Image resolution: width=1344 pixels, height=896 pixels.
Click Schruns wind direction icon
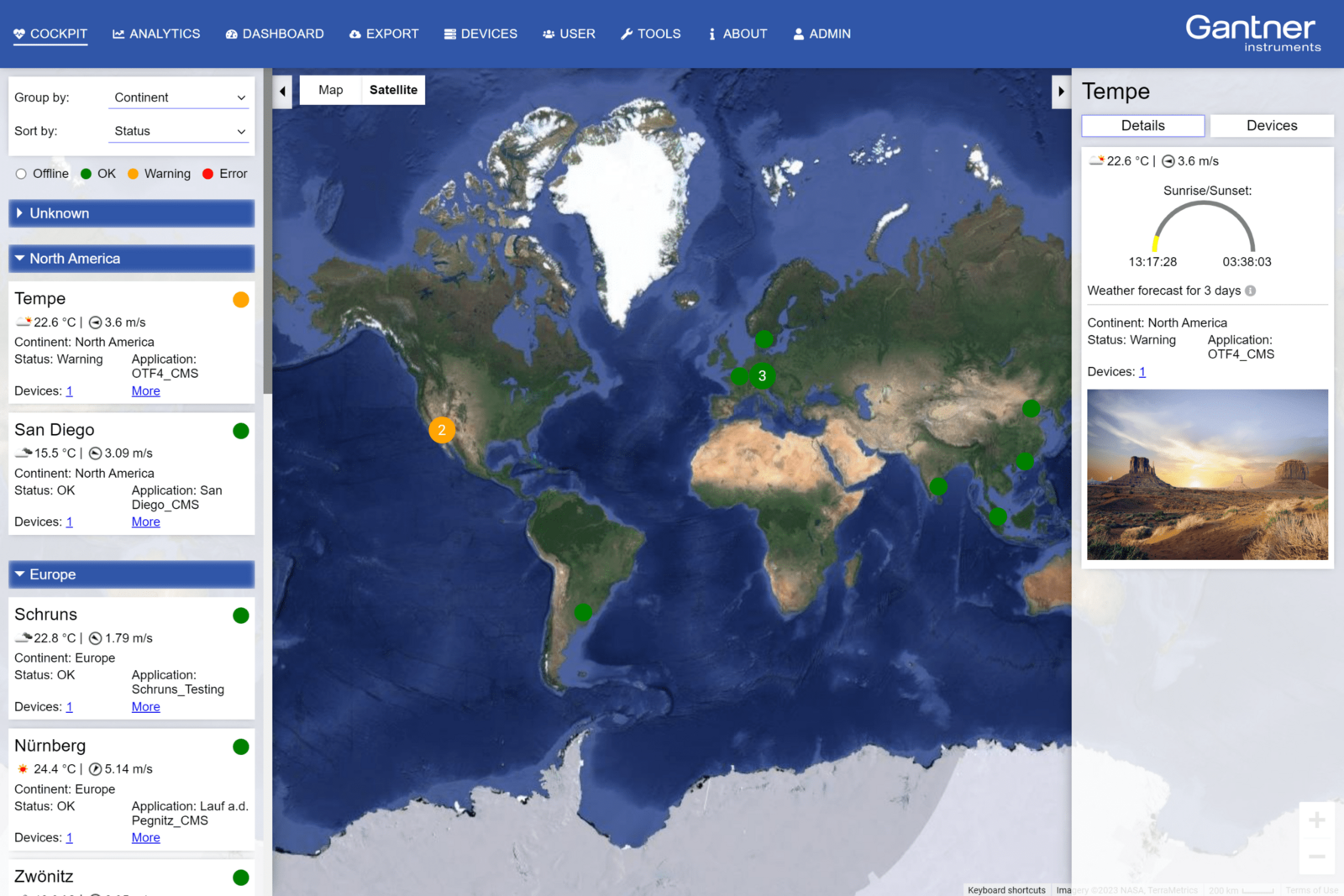[x=95, y=638]
